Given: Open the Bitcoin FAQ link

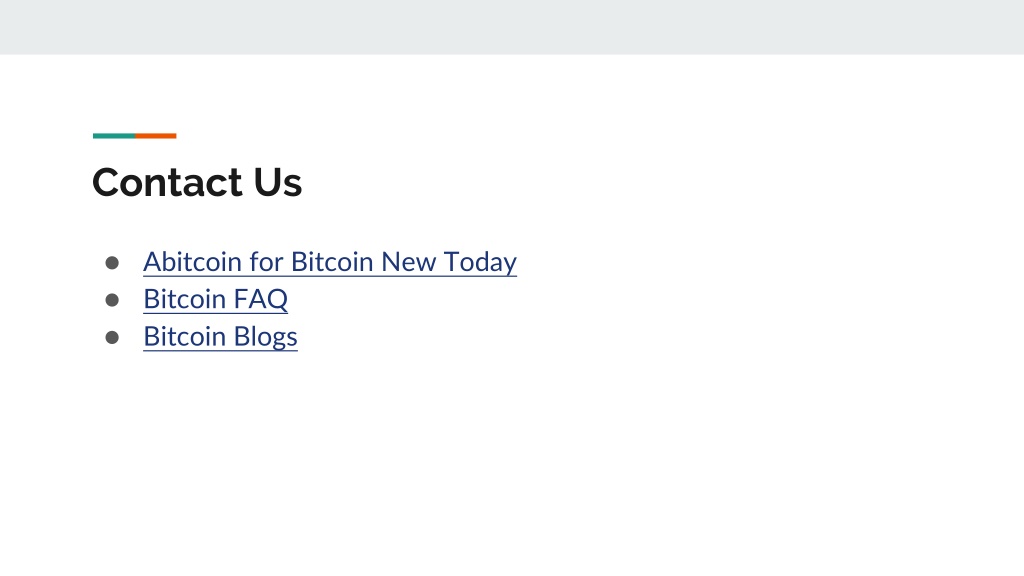Looking at the screenshot, I should pyautogui.click(x=216, y=299).
